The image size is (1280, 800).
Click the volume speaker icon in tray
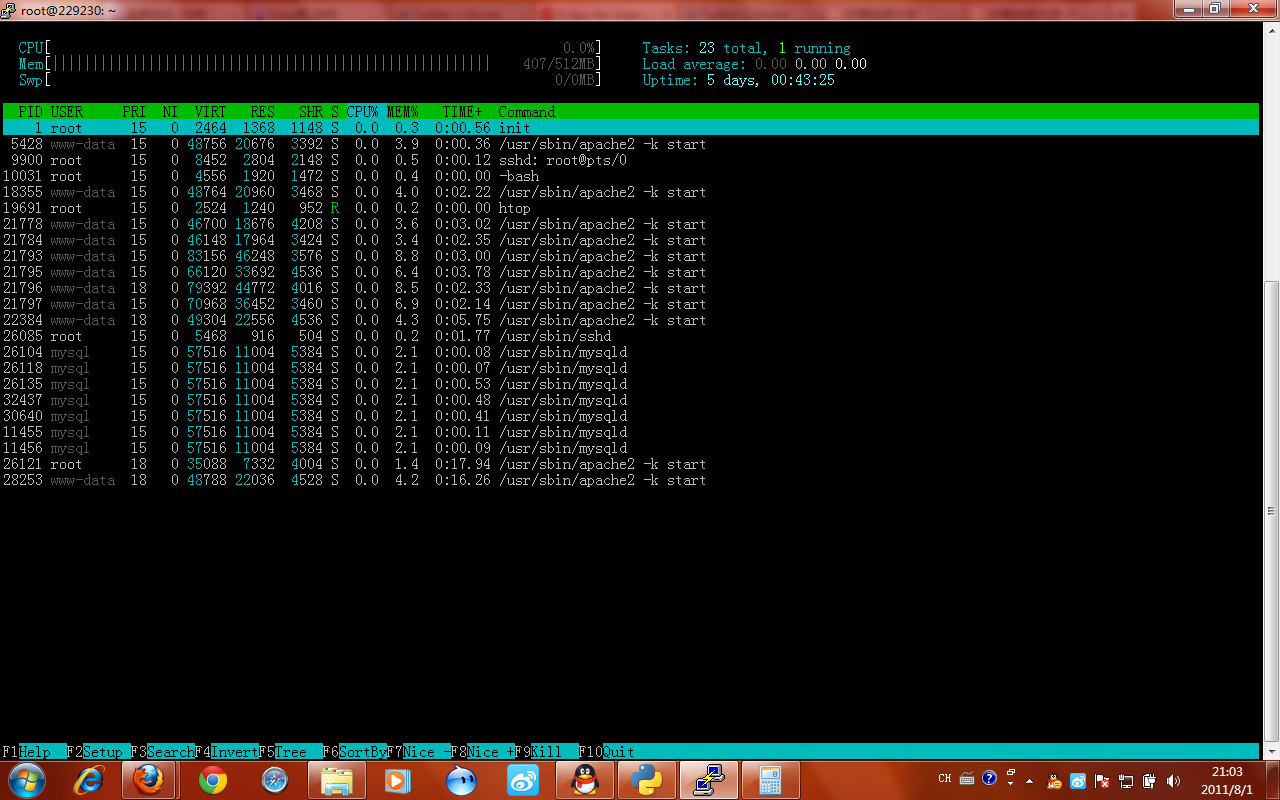pos(1173,780)
